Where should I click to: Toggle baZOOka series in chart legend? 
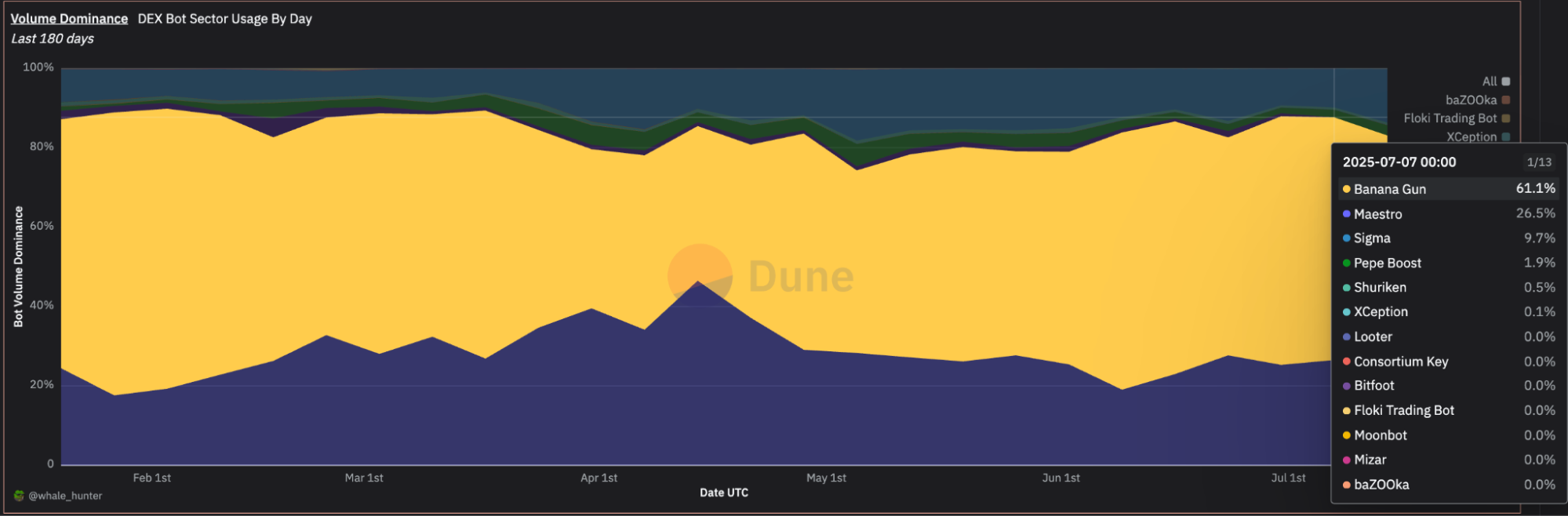pos(1478,100)
